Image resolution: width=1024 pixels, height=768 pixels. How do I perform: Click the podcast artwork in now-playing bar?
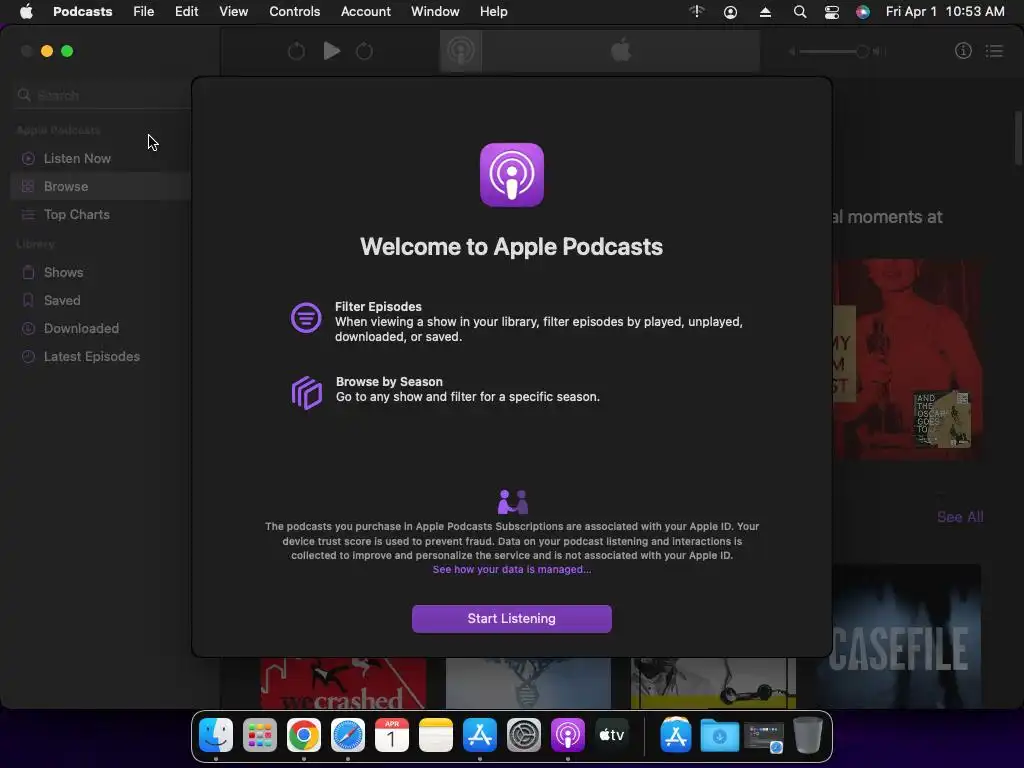(x=461, y=51)
